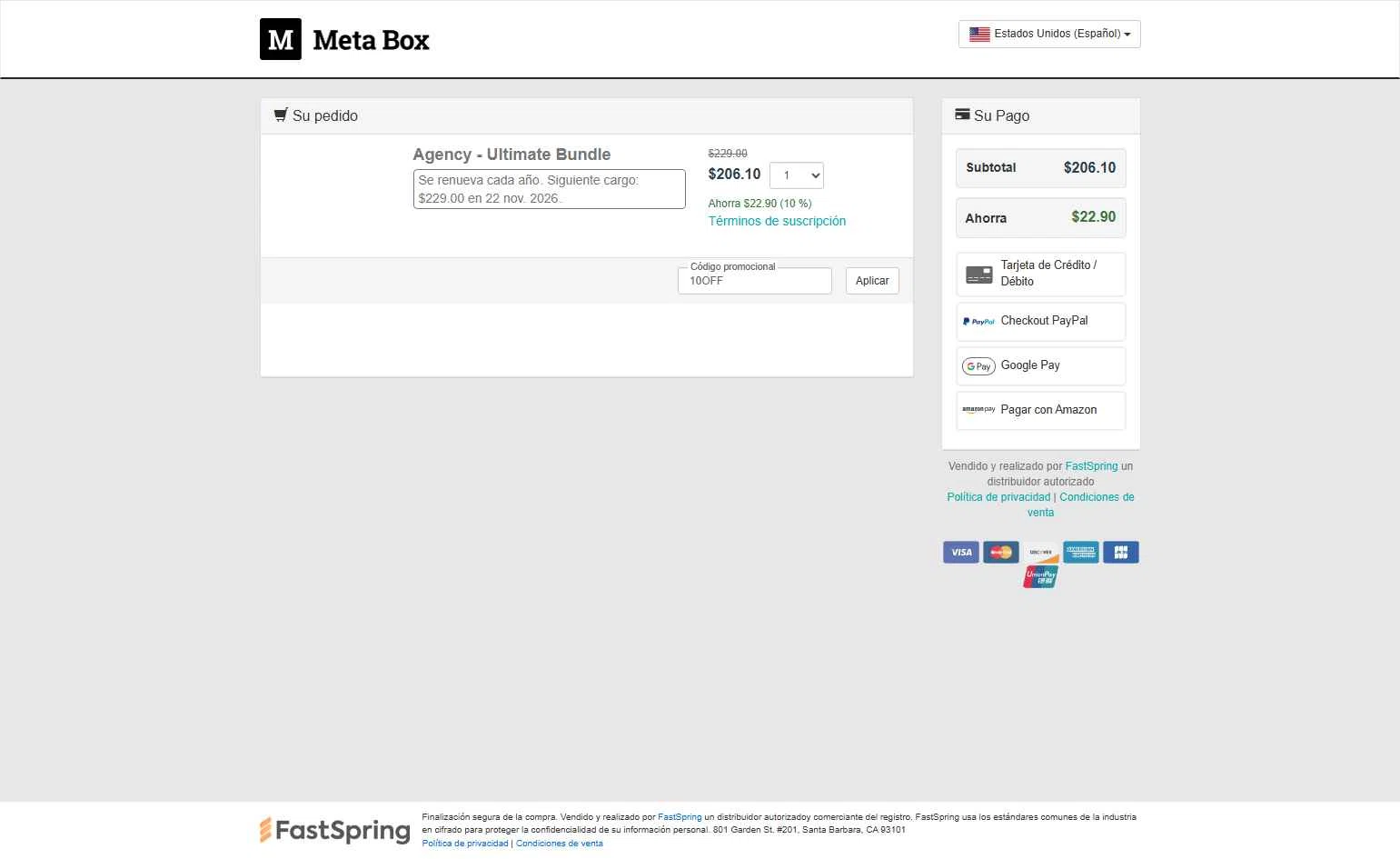Click the $206.10 price beside quantity
This screenshot has width=1400, height=859.
click(x=735, y=174)
